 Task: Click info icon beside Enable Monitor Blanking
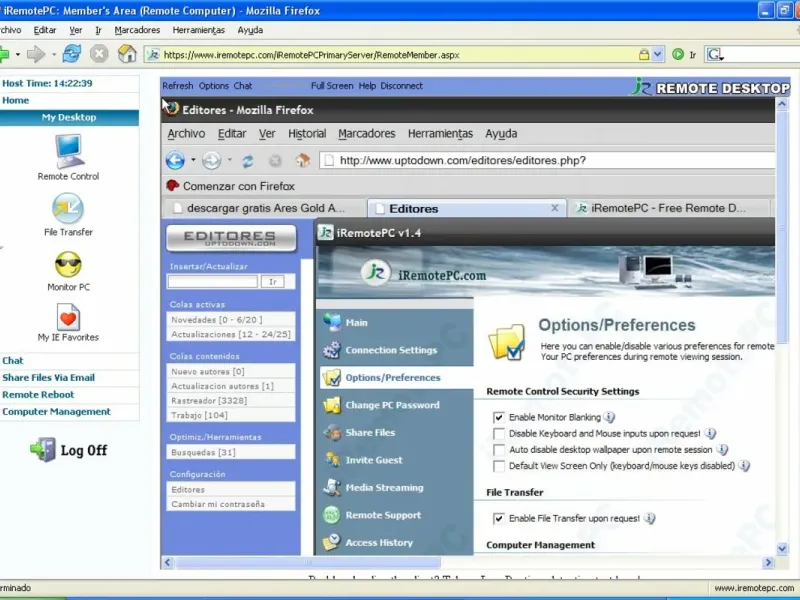tap(609, 417)
